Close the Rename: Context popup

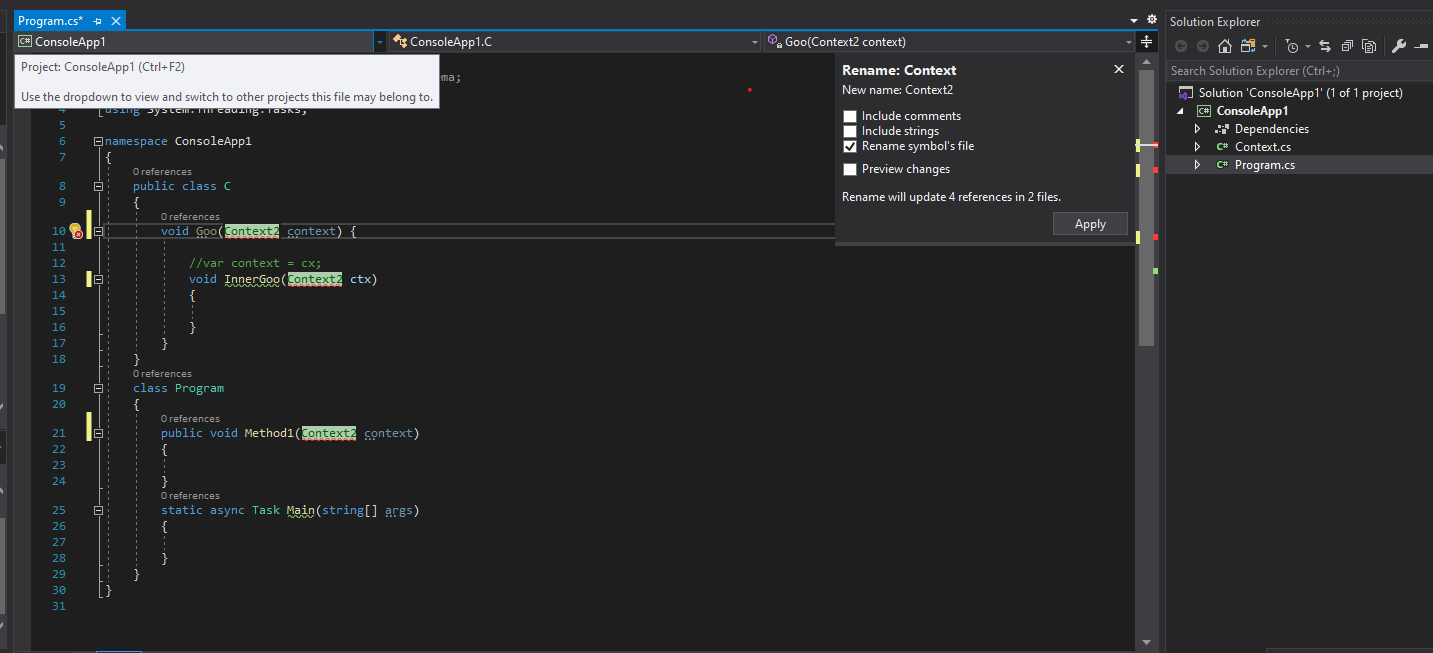pos(1118,69)
